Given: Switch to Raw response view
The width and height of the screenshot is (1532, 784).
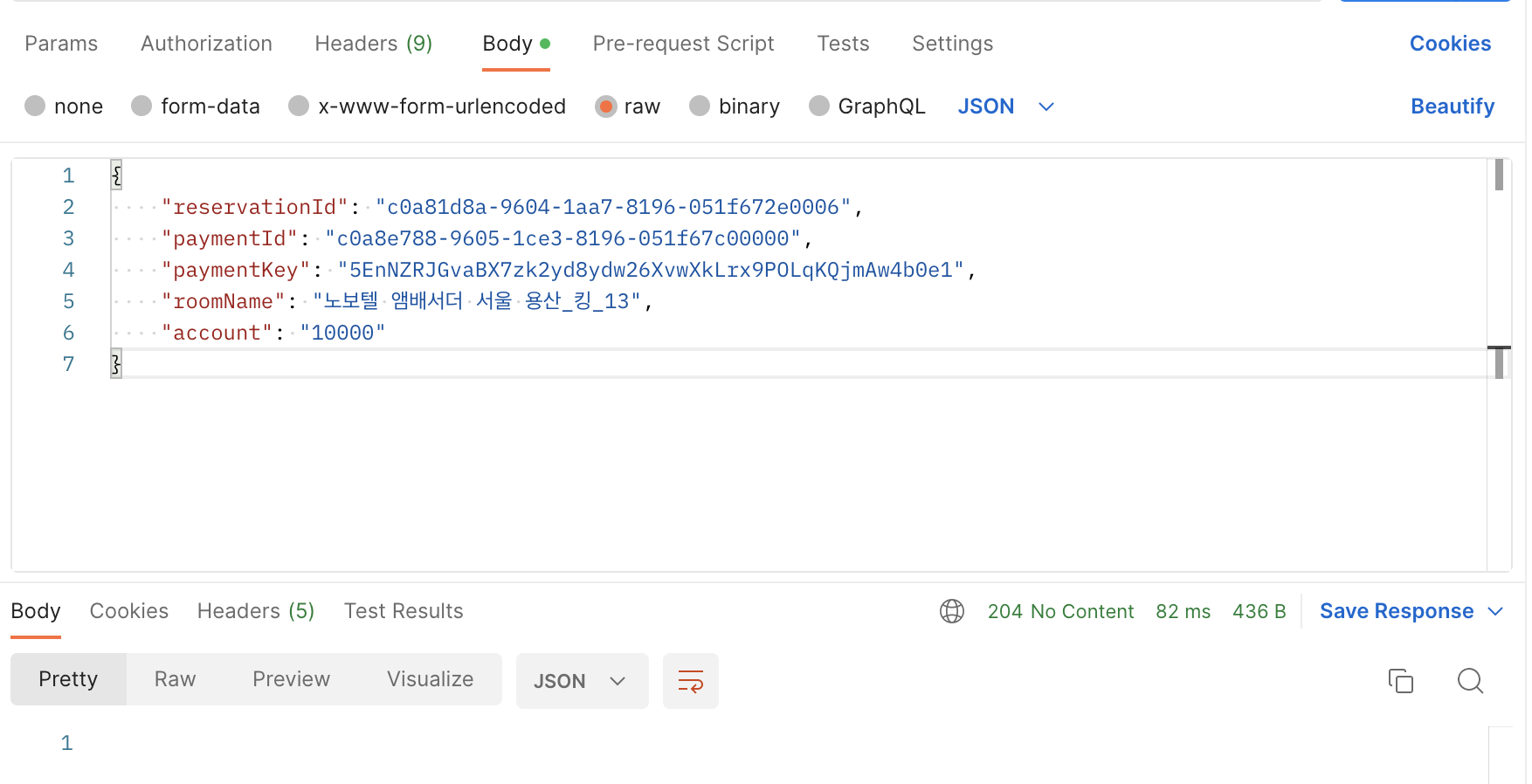Looking at the screenshot, I should click(175, 679).
